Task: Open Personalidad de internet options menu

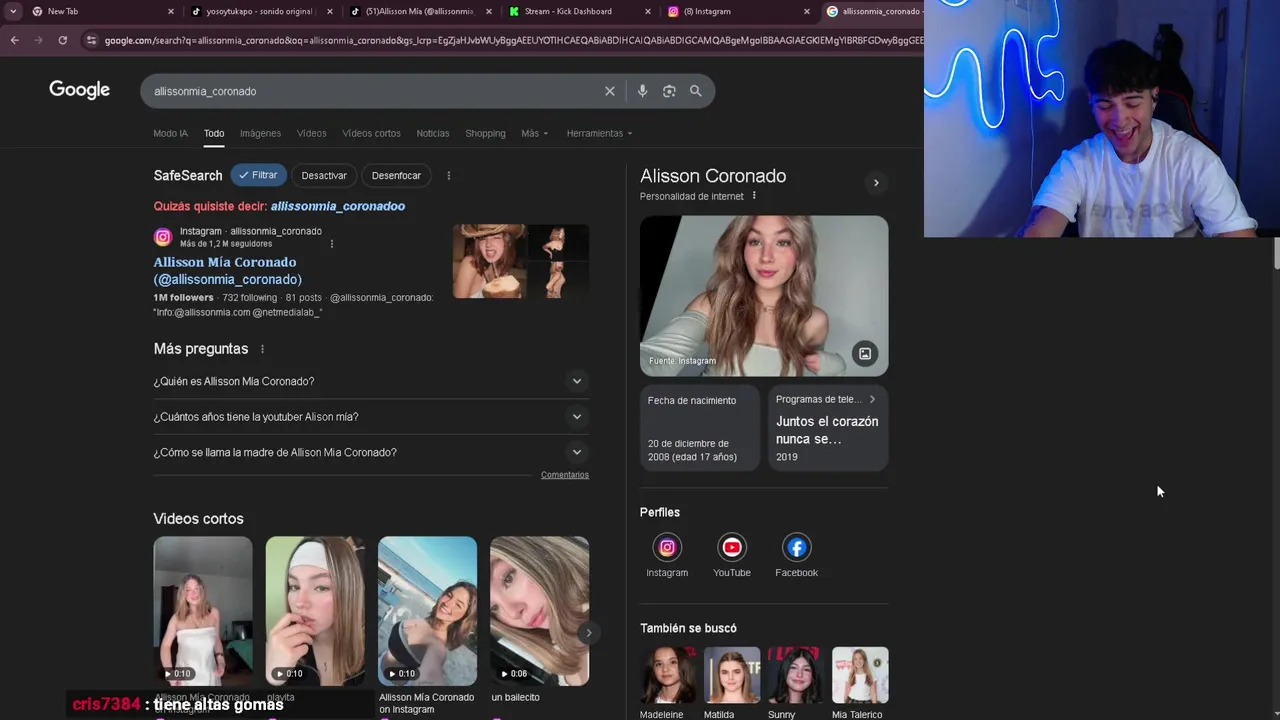Action: click(x=754, y=196)
